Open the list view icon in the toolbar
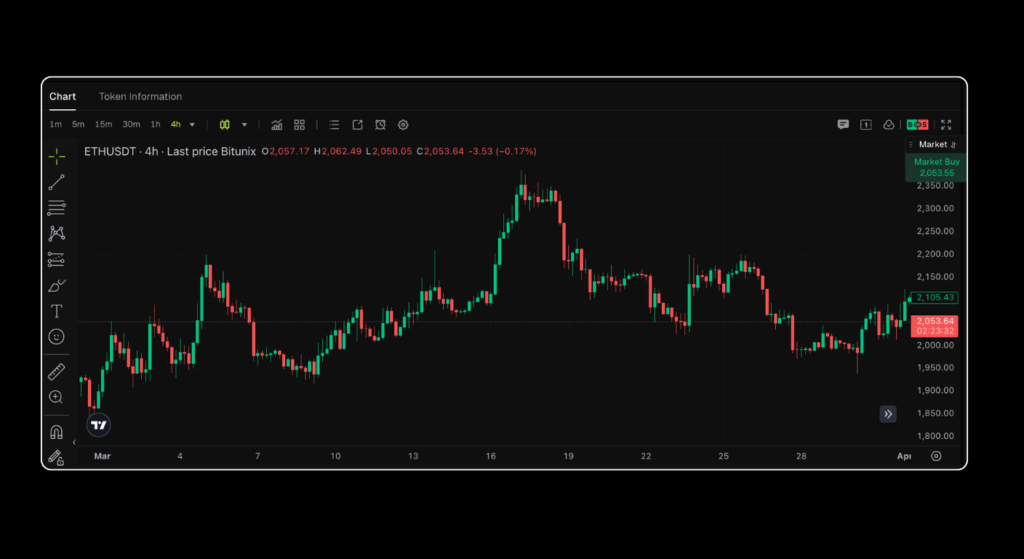This screenshot has height=559, width=1024. point(334,125)
